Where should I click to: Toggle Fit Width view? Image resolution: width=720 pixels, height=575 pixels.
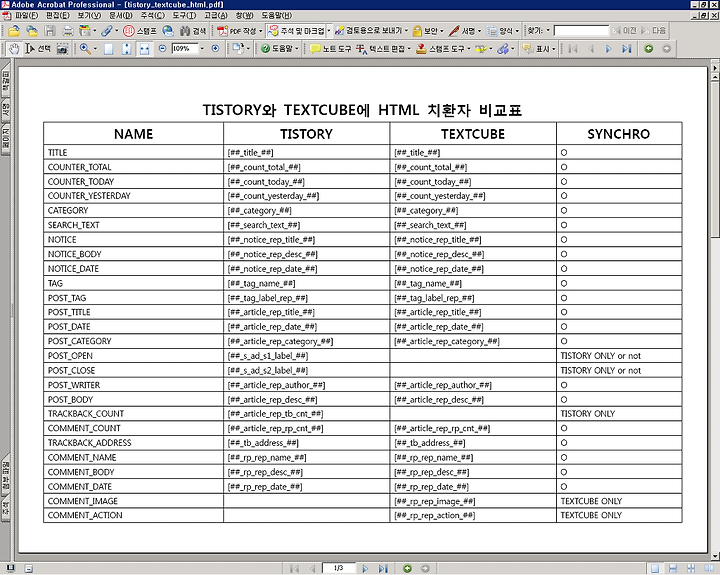click(144, 49)
